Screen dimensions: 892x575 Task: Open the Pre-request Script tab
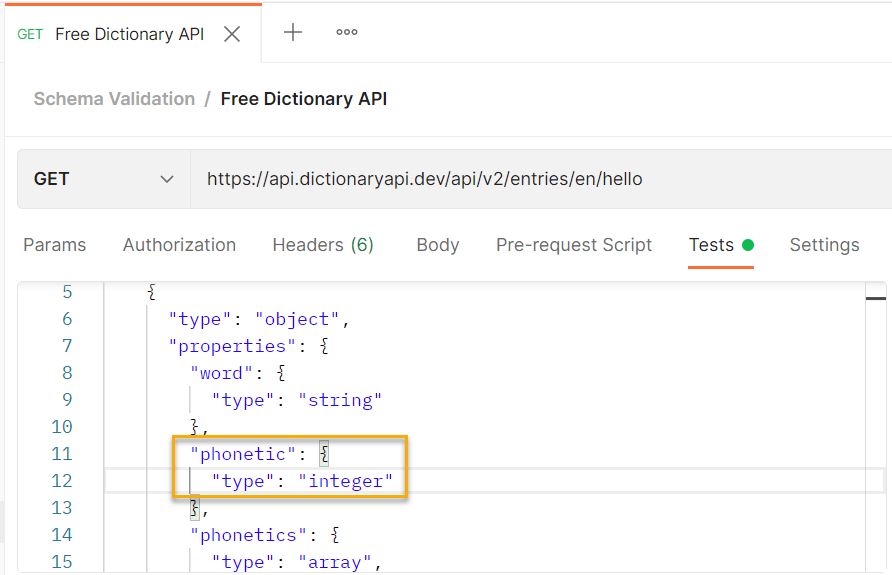[573, 245]
